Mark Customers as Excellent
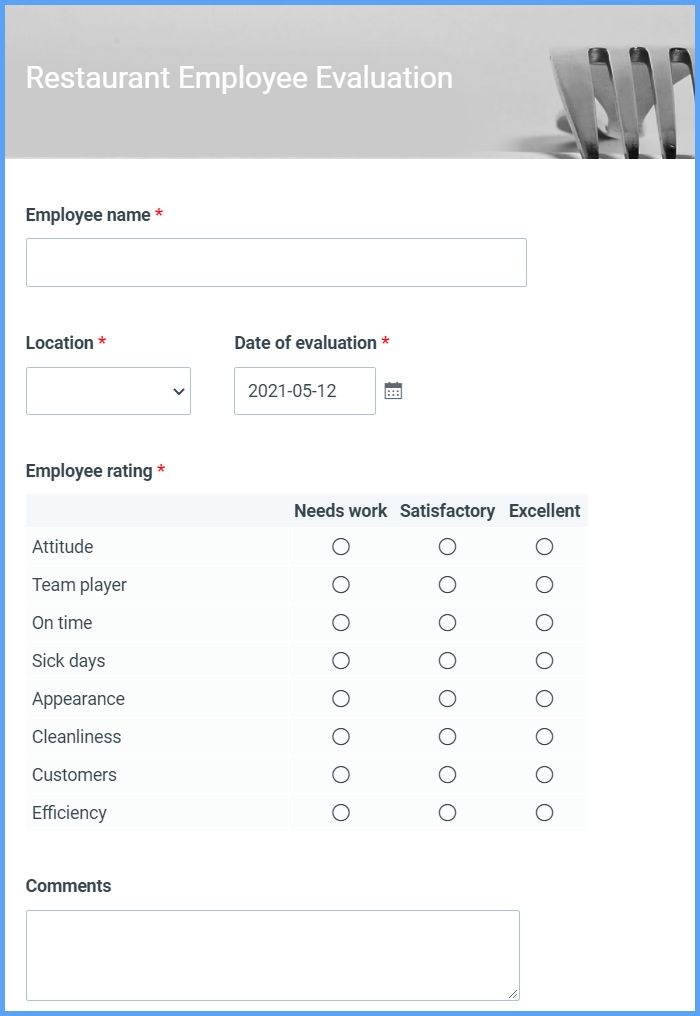This screenshot has height=1016, width=700. (x=543, y=774)
